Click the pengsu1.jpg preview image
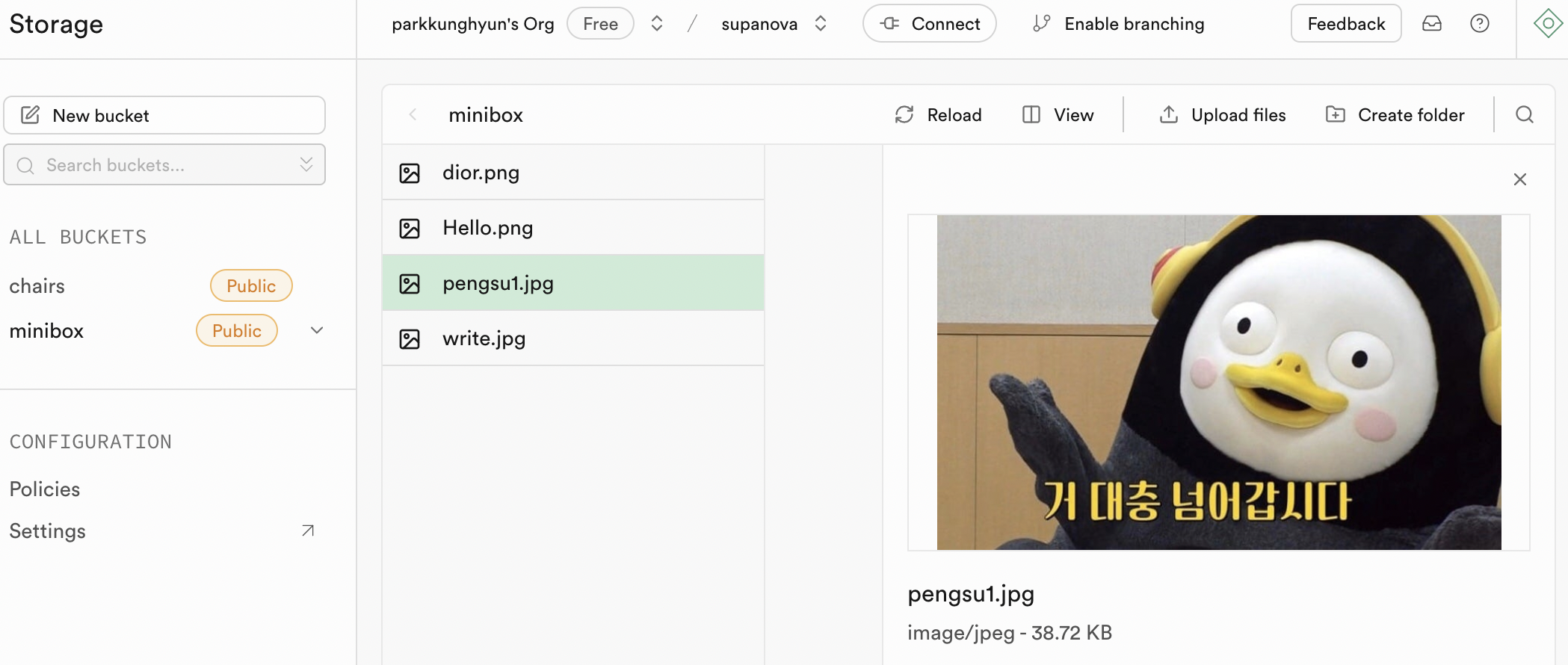The image size is (1568, 665). pyautogui.click(x=1219, y=383)
